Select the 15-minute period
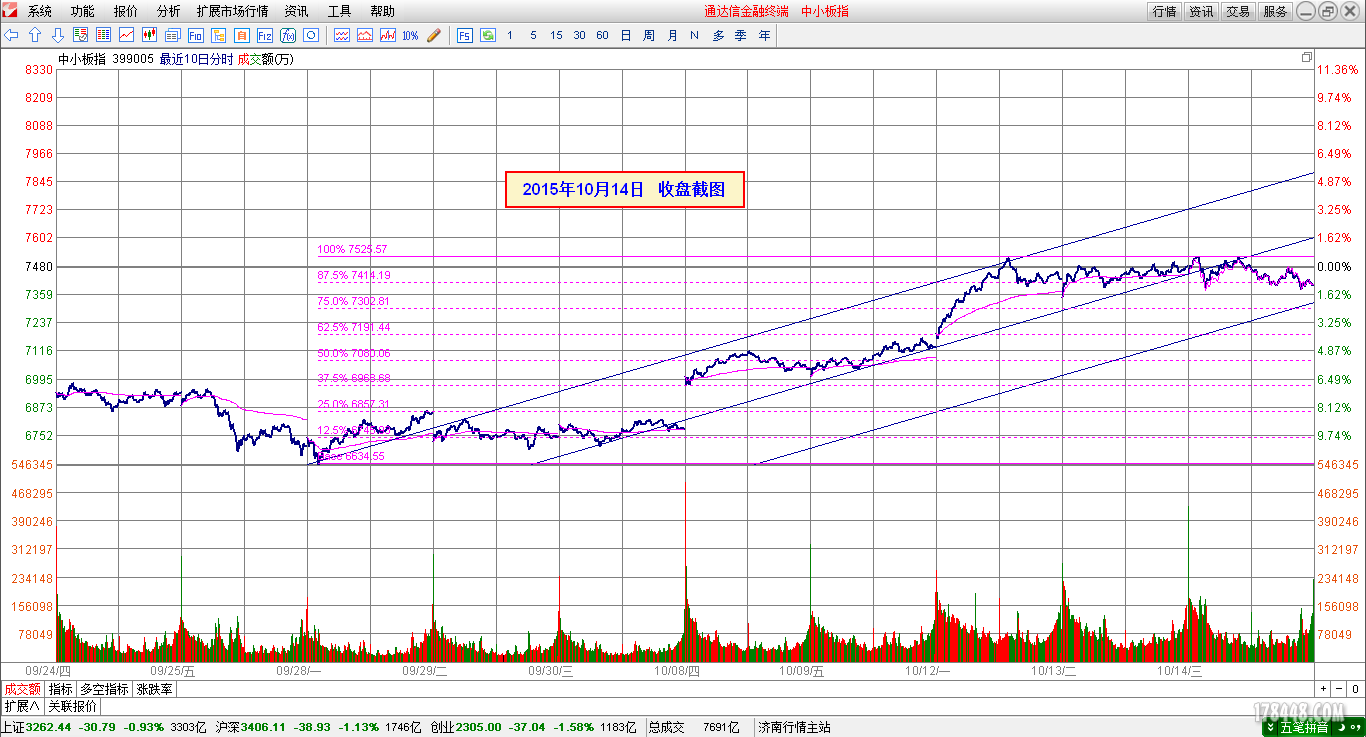This screenshot has width=1366, height=737. coord(556,35)
